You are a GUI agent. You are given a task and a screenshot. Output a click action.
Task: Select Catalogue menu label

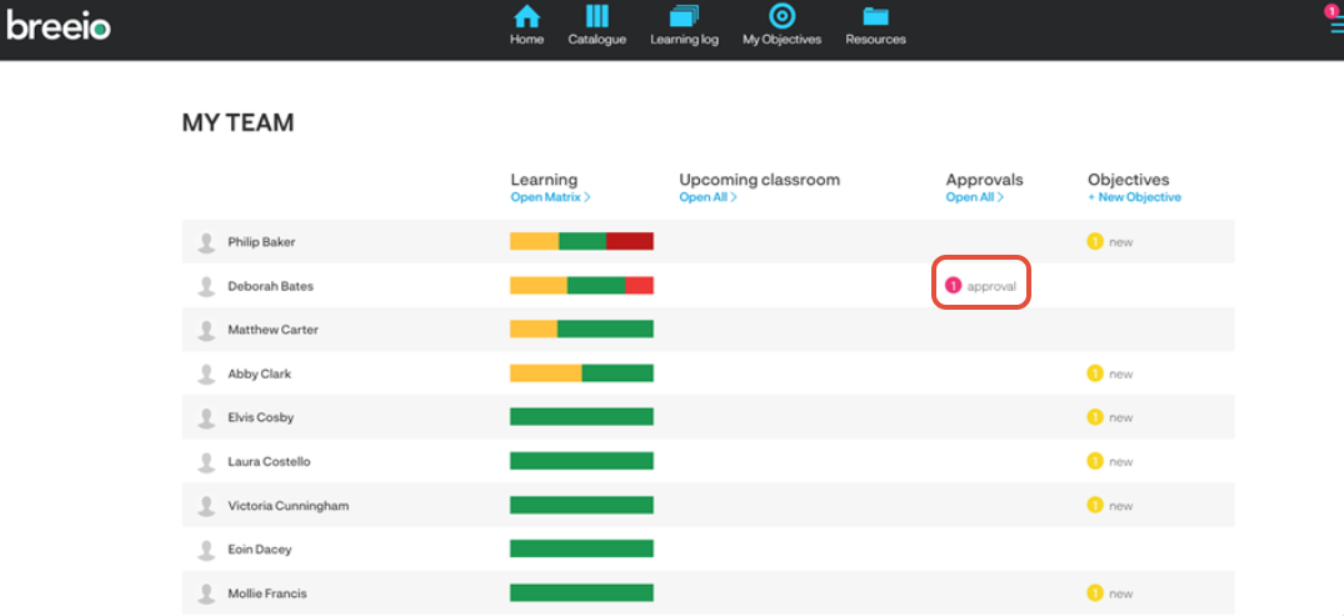click(x=597, y=40)
